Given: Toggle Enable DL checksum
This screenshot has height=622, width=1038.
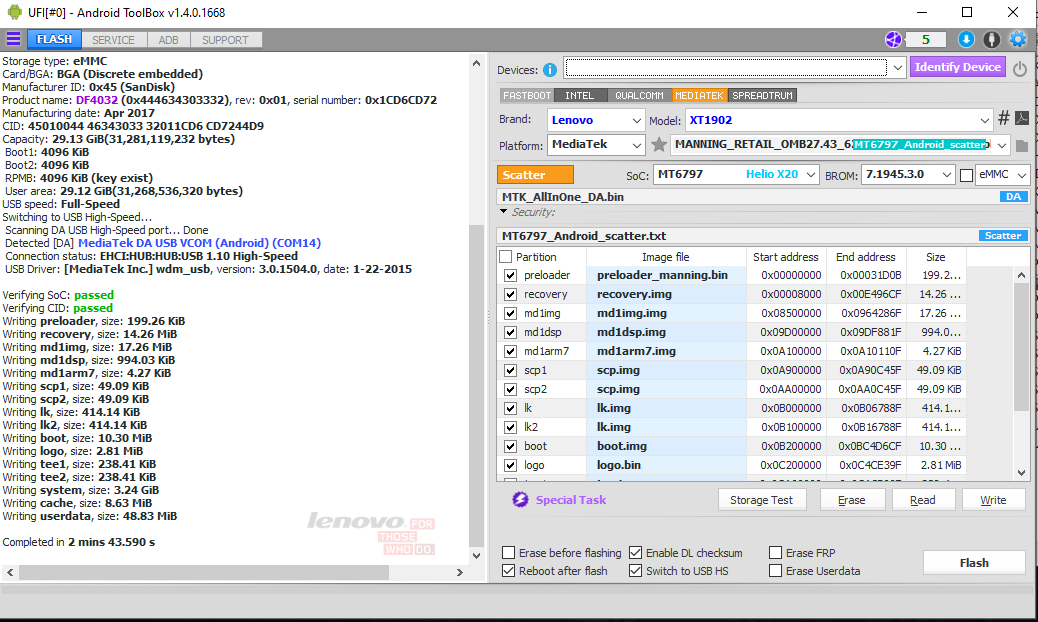Looking at the screenshot, I should point(636,553).
